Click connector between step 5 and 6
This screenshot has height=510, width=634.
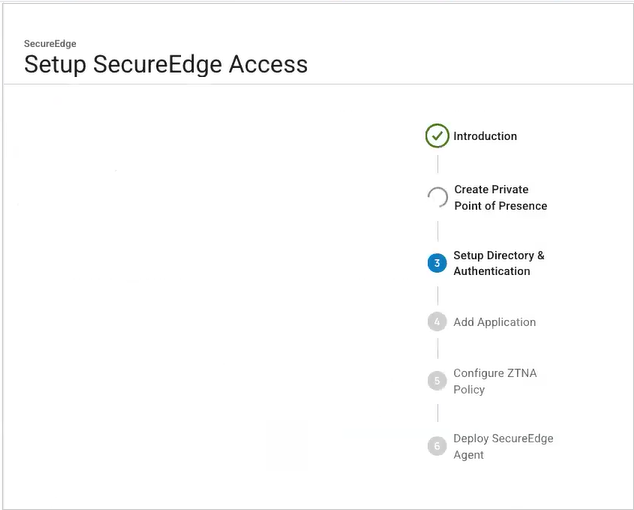(437, 412)
